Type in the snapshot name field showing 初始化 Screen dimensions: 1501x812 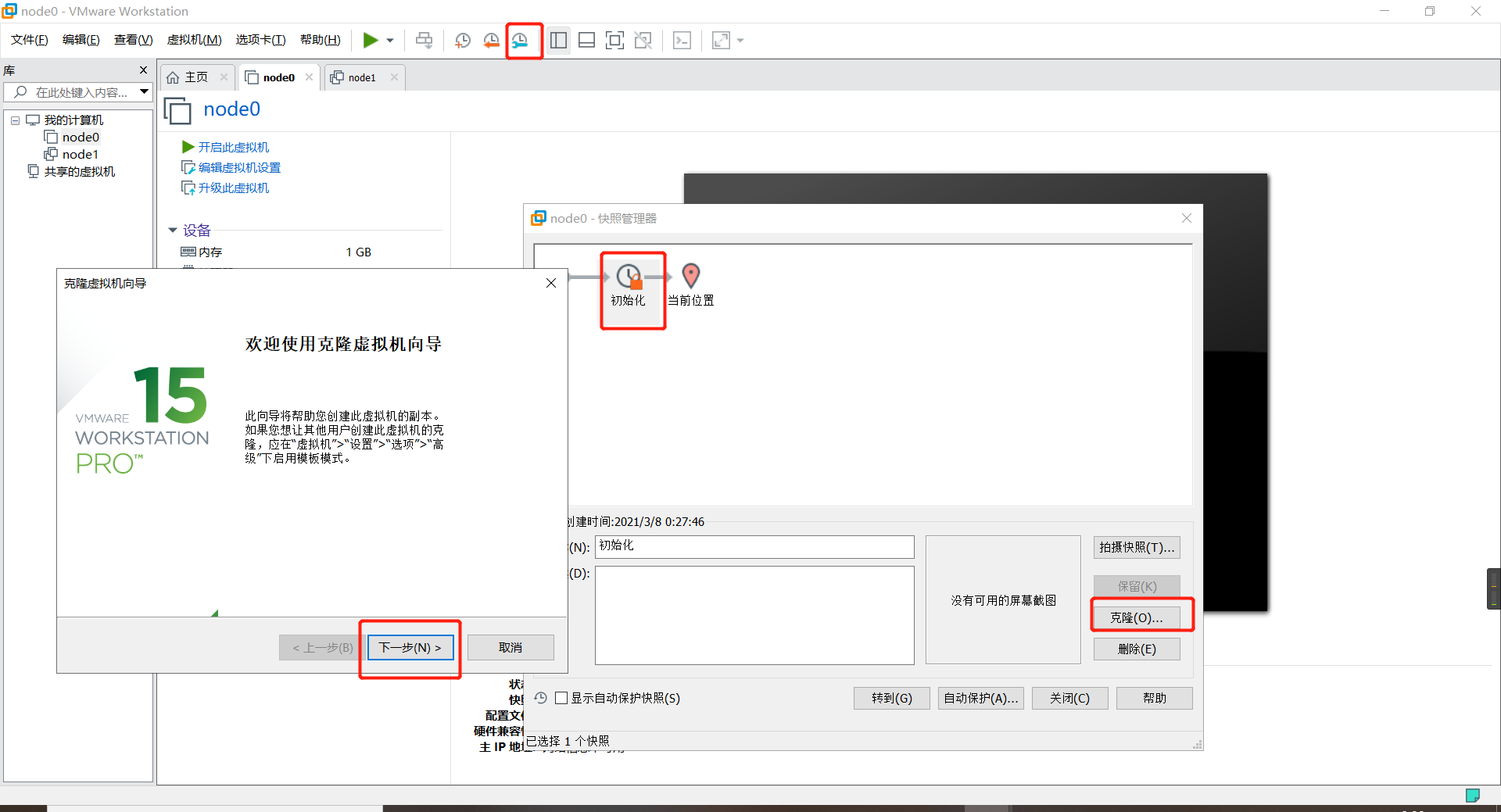coord(753,546)
